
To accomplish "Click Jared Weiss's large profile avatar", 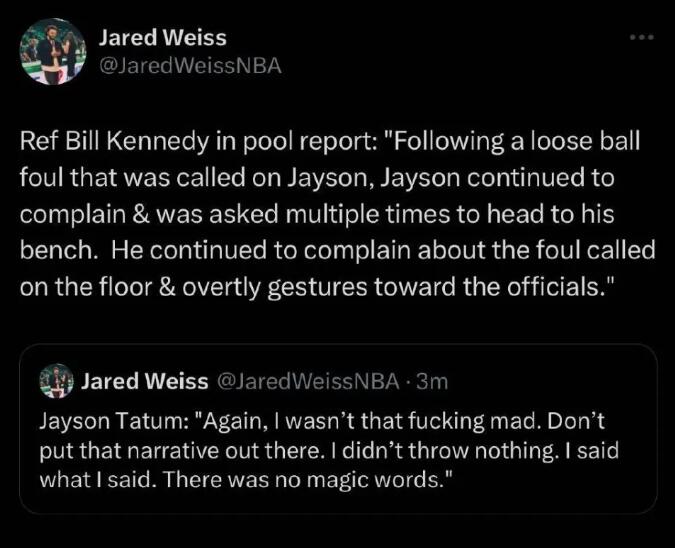I will pos(52,52).
